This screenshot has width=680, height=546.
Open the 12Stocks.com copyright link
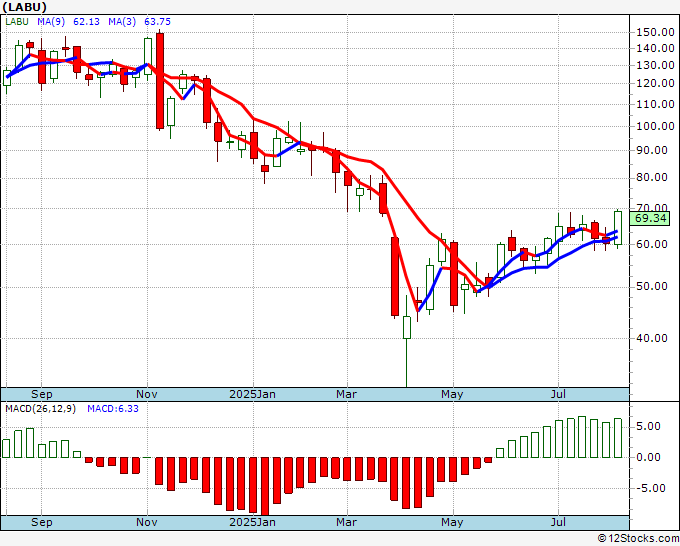[638, 539]
